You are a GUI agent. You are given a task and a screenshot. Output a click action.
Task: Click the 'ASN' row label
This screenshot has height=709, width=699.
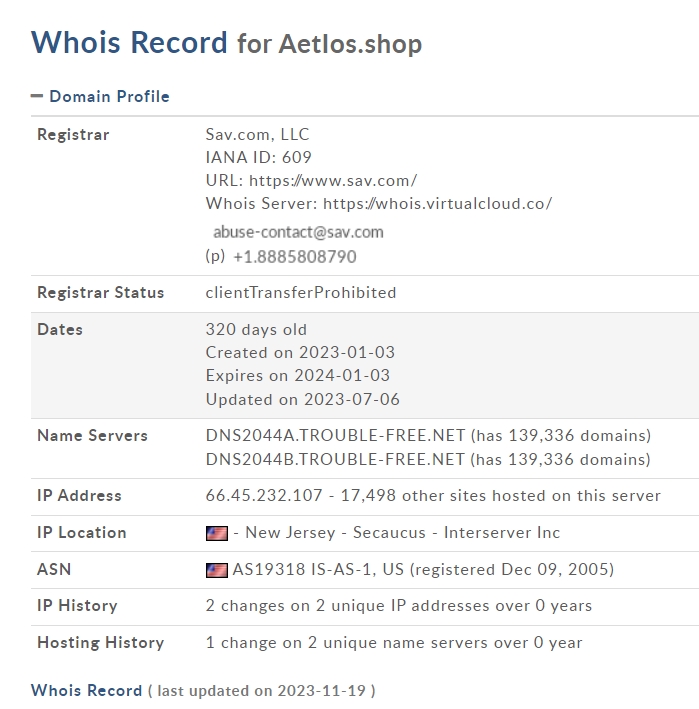point(54,569)
